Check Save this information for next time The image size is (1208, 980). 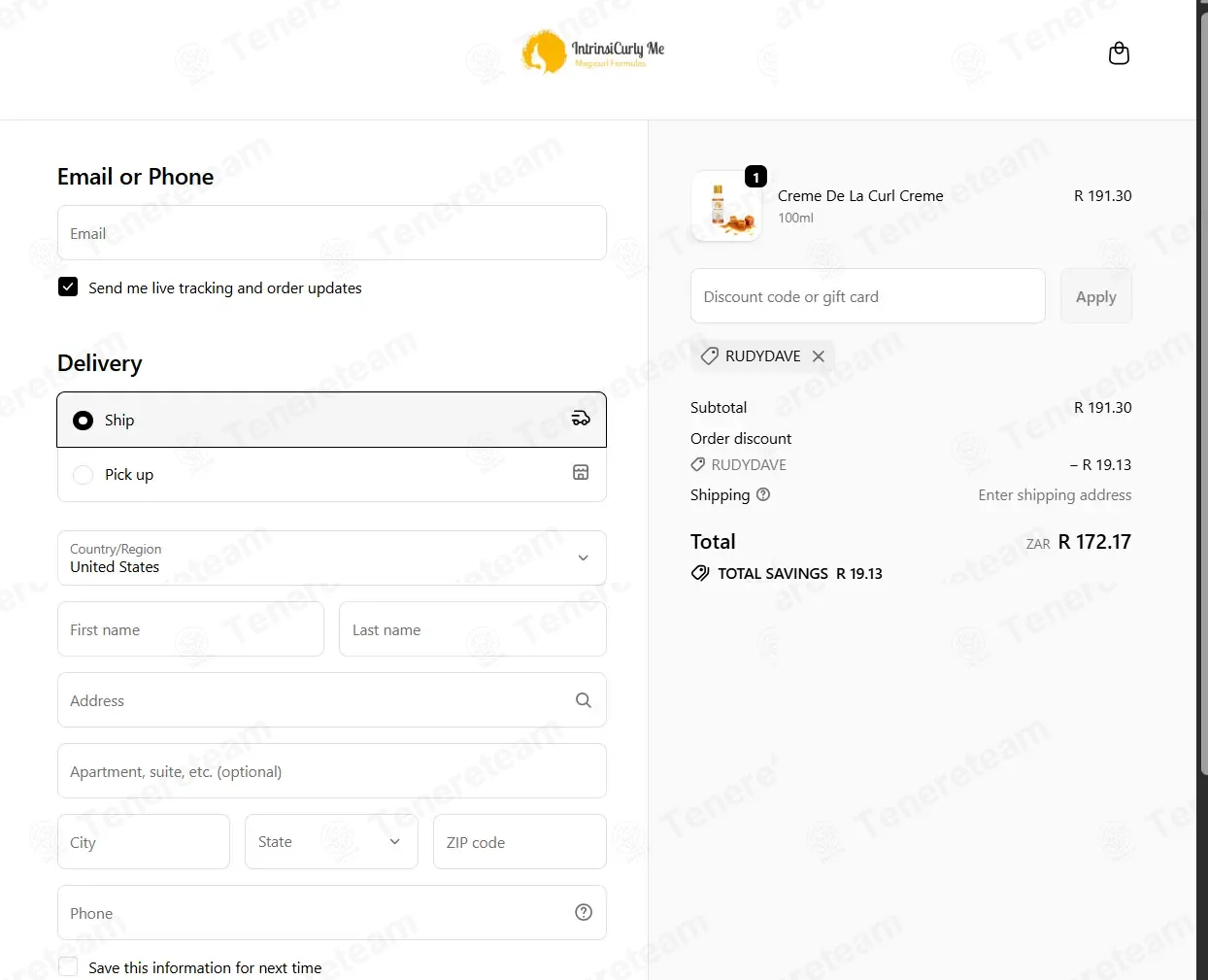(68, 966)
